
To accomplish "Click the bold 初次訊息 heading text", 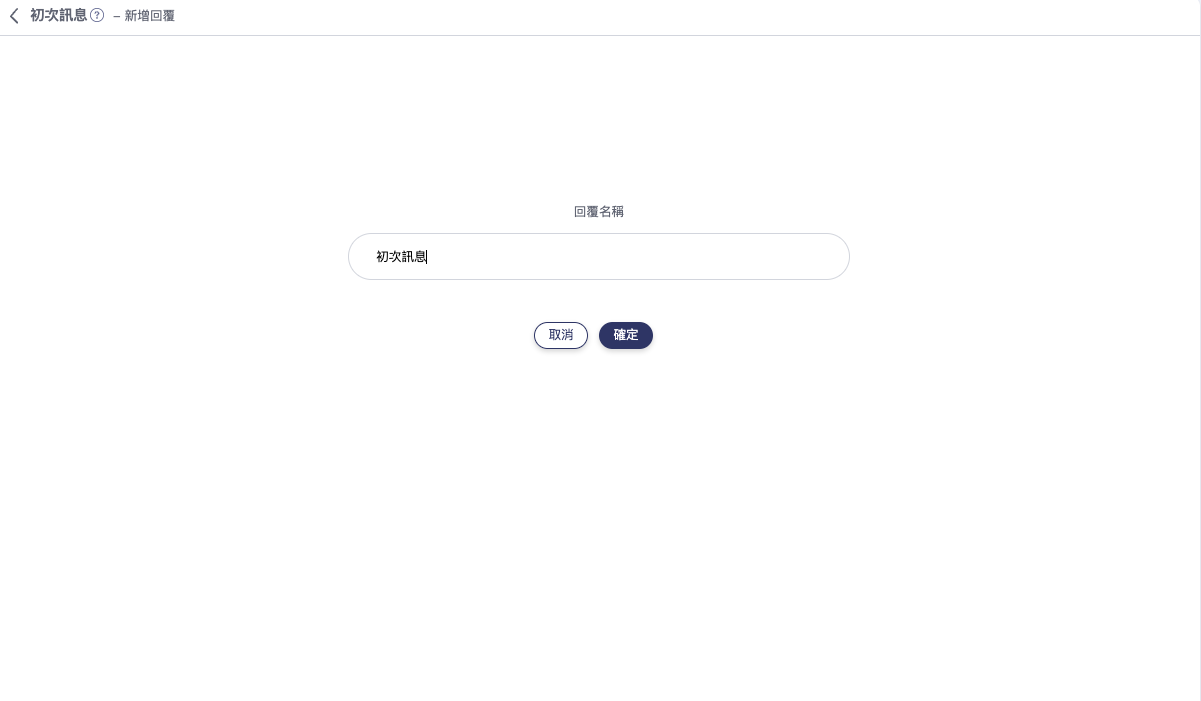I will coord(59,16).
